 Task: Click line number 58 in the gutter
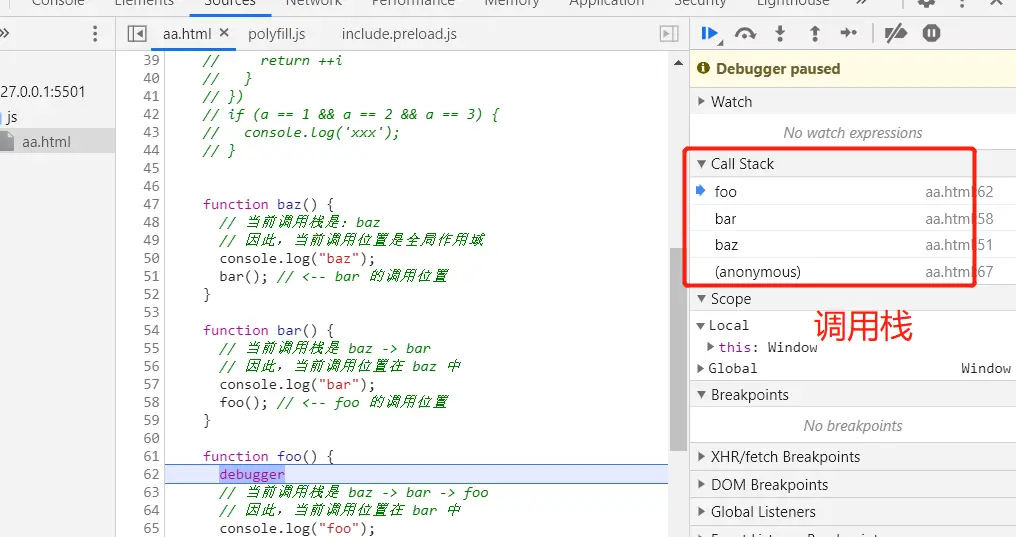(x=151, y=402)
